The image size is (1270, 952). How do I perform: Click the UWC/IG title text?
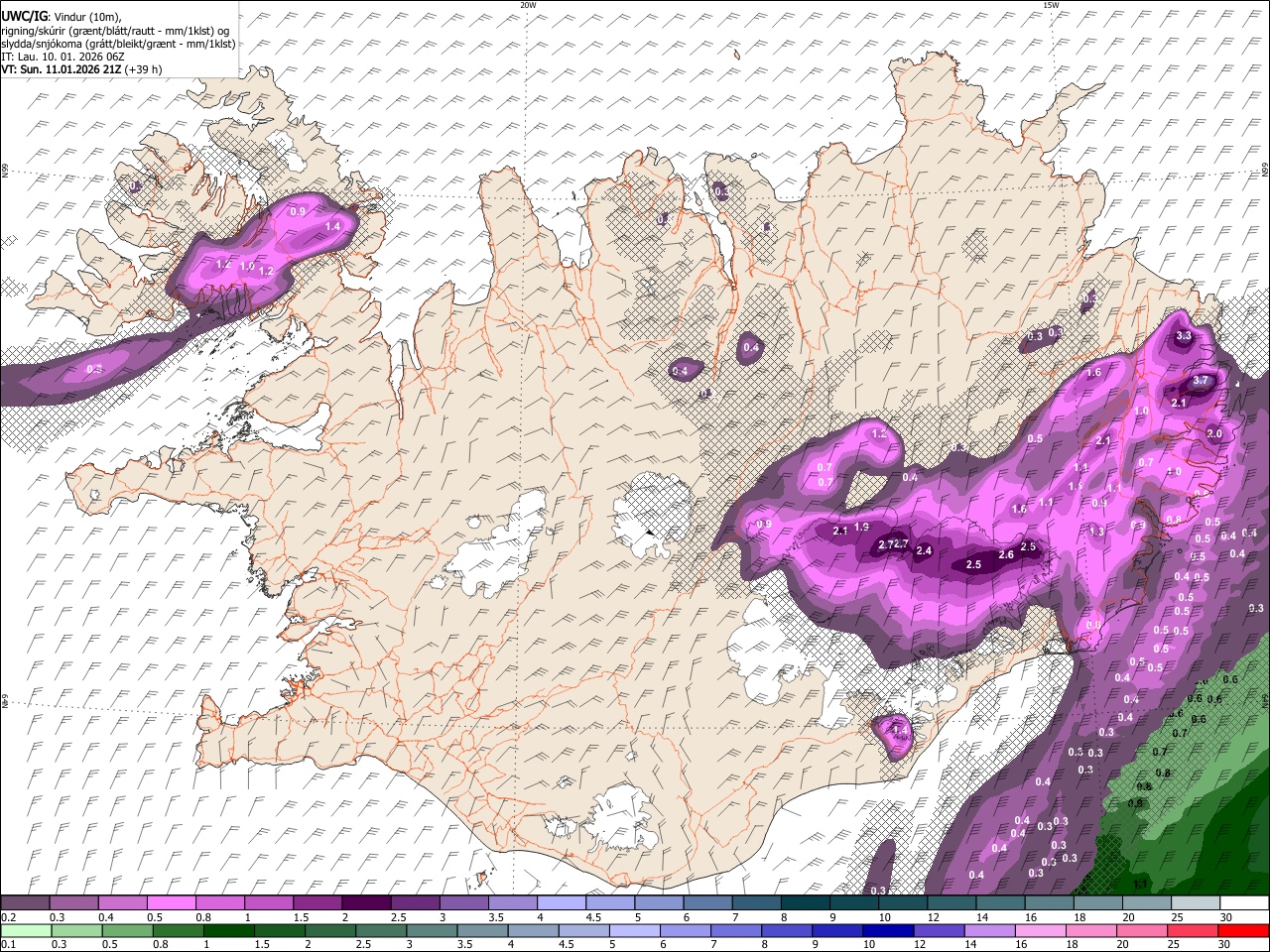click(23, 17)
